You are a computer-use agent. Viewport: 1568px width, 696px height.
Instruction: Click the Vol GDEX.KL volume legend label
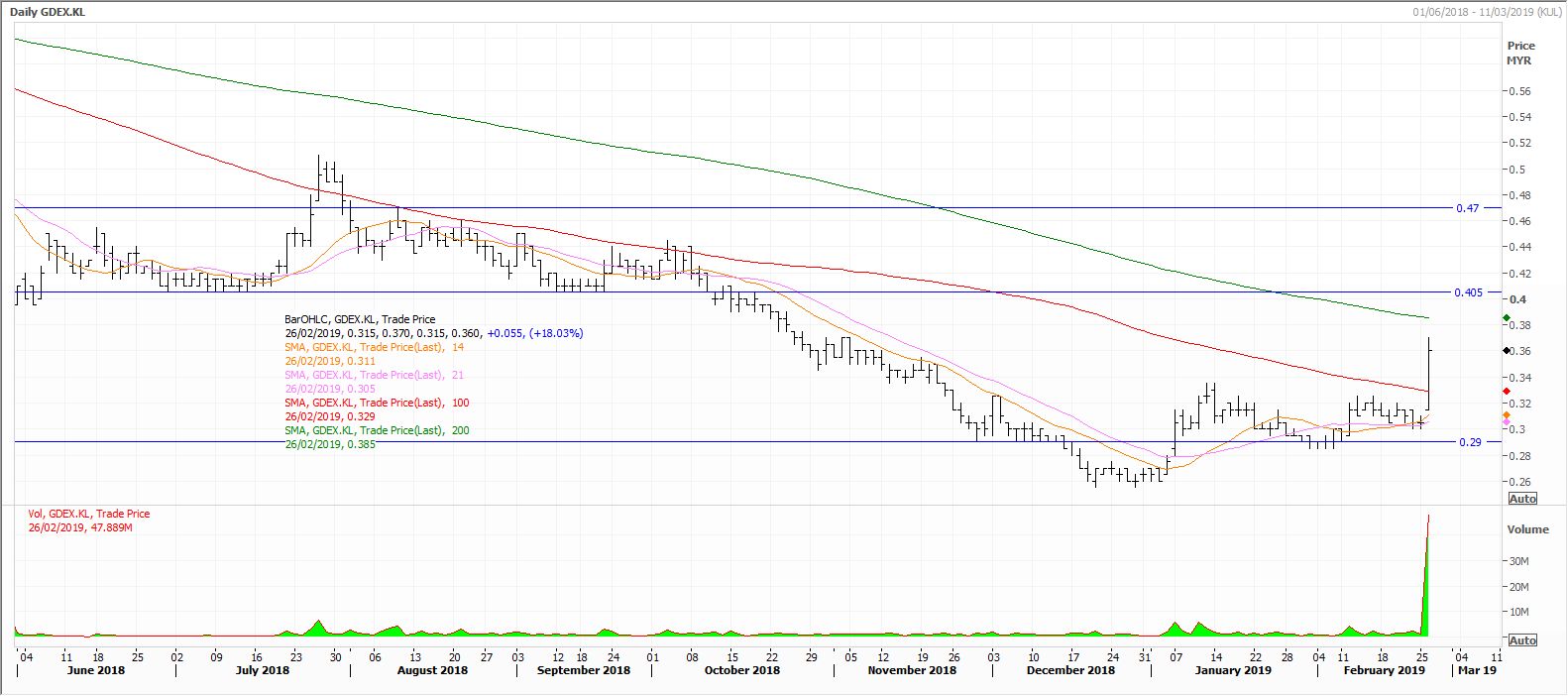pos(89,514)
